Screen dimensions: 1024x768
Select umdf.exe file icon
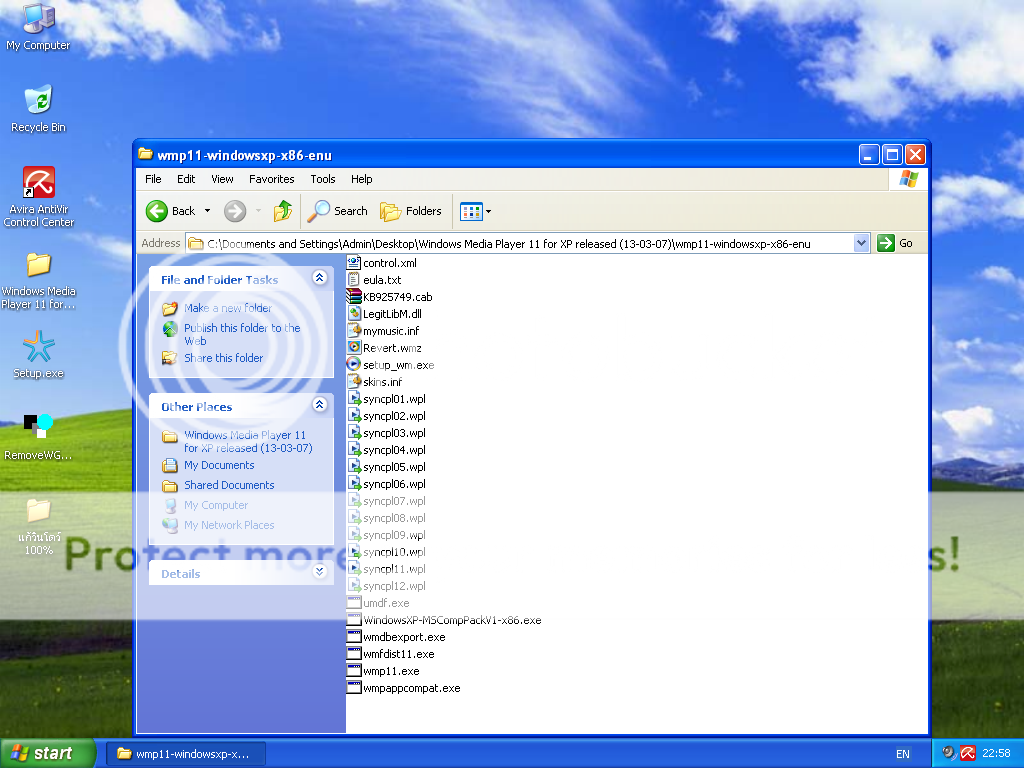click(x=354, y=603)
